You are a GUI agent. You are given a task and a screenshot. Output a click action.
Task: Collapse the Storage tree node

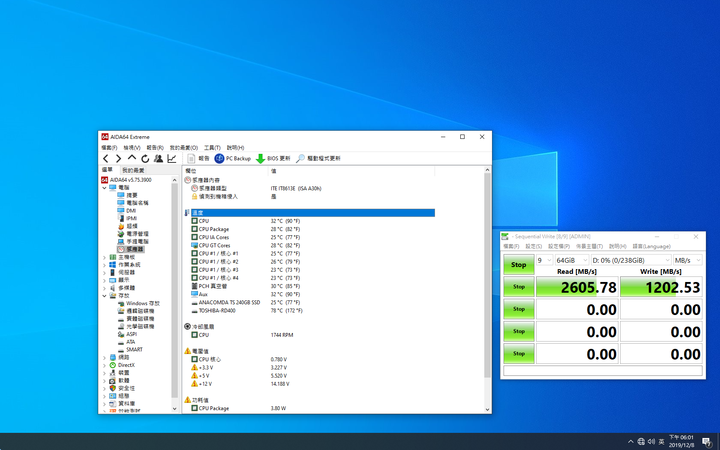(x=104, y=296)
